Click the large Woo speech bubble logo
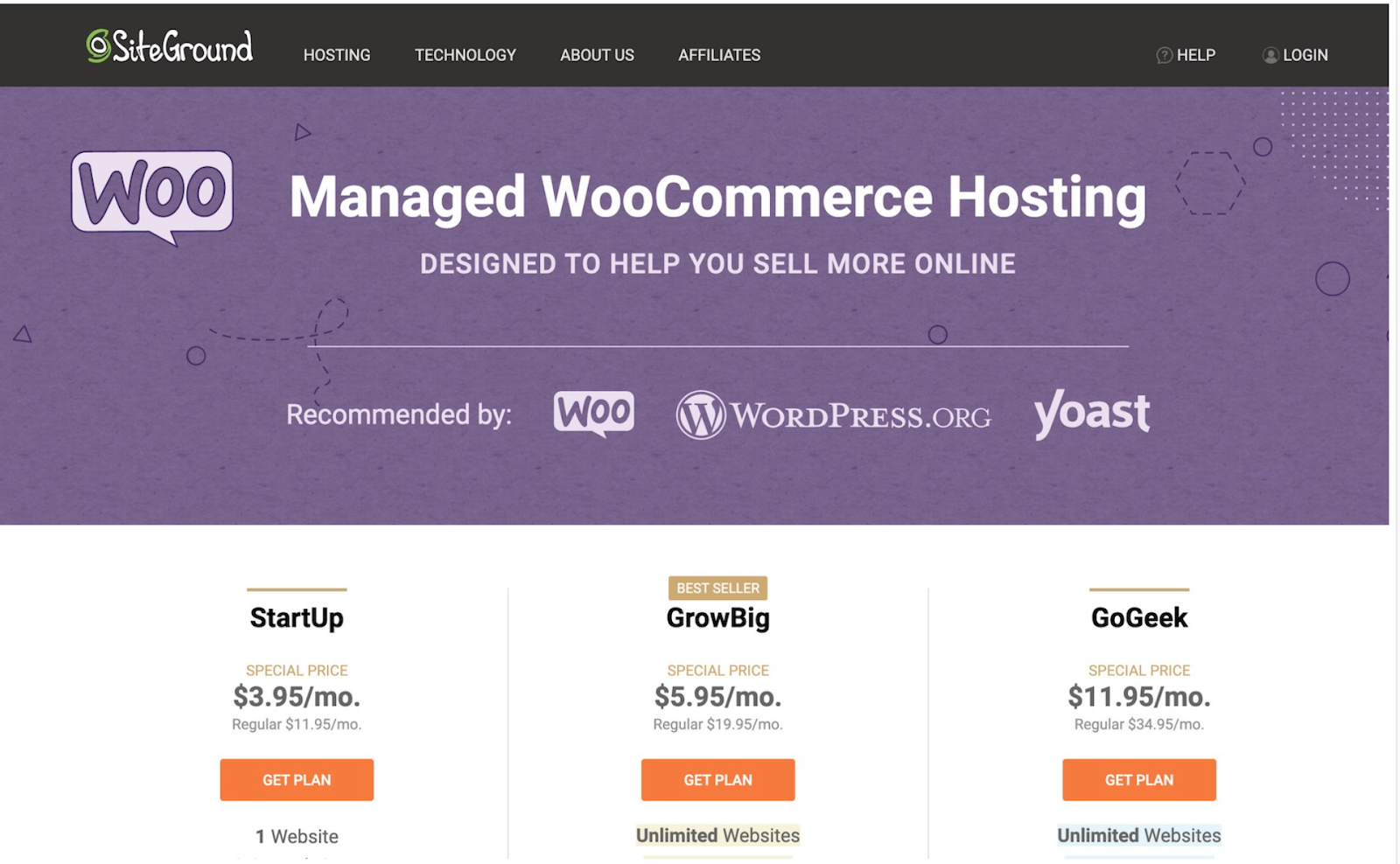 click(x=152, y=198)
